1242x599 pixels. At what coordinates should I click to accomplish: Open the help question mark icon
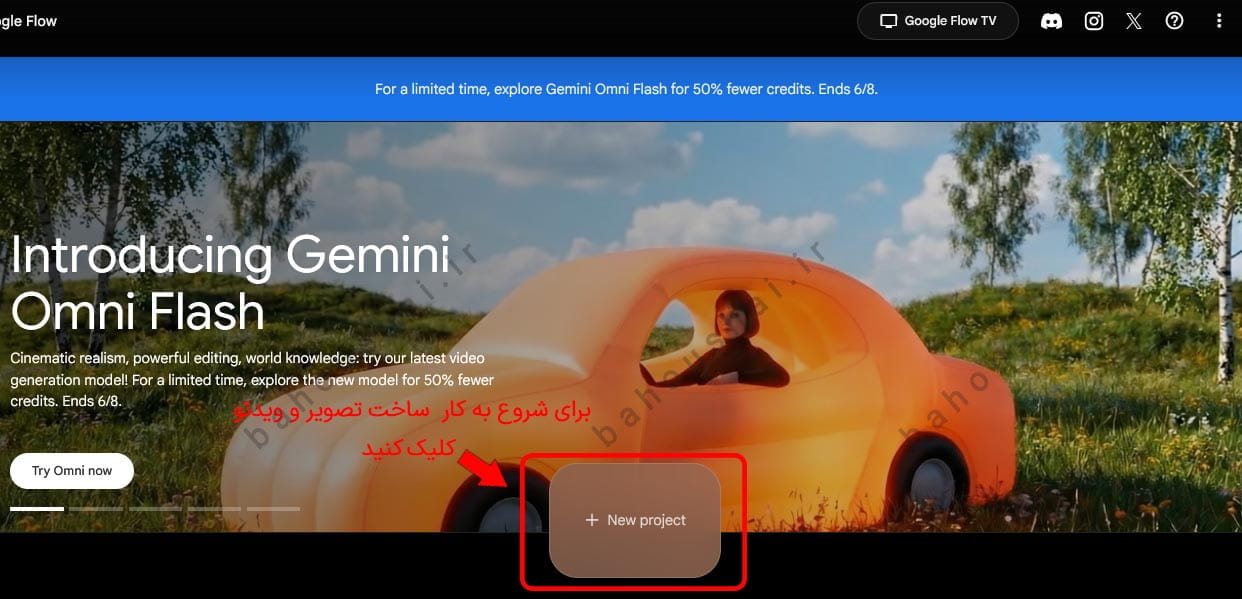[1175, 21]
